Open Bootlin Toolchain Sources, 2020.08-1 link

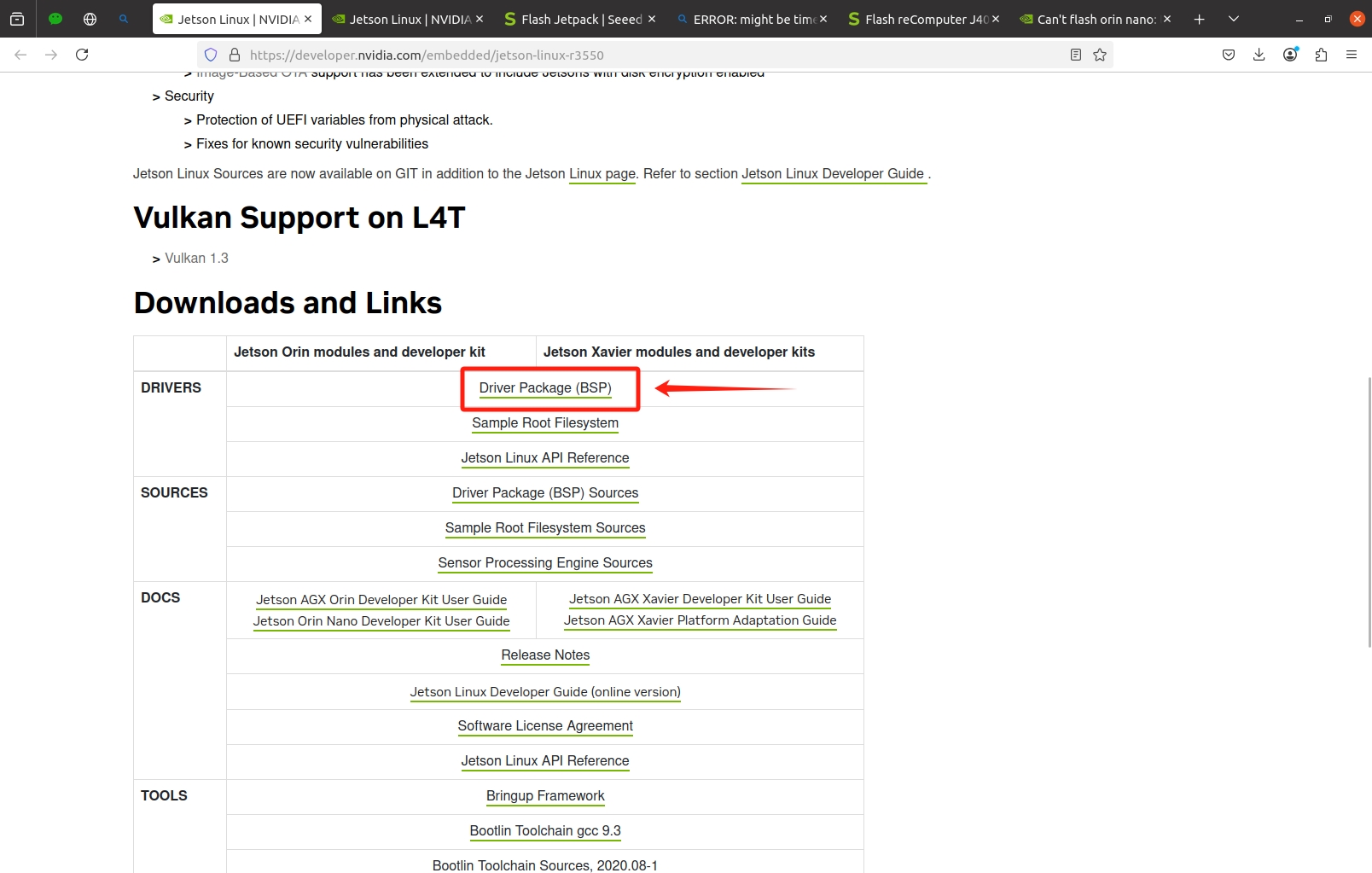pos(545,865)
